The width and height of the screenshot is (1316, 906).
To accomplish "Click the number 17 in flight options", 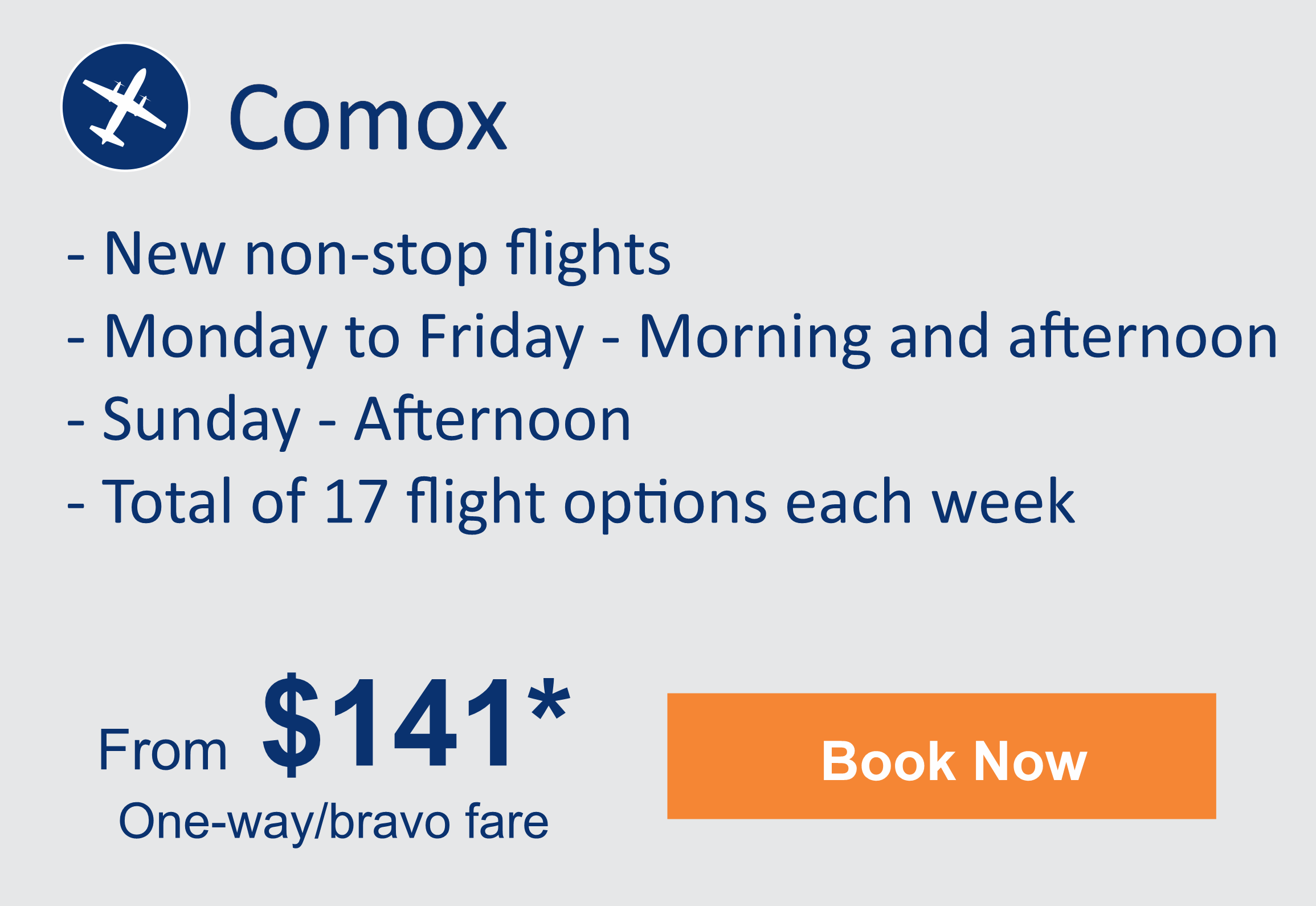I will click(357, 502).
